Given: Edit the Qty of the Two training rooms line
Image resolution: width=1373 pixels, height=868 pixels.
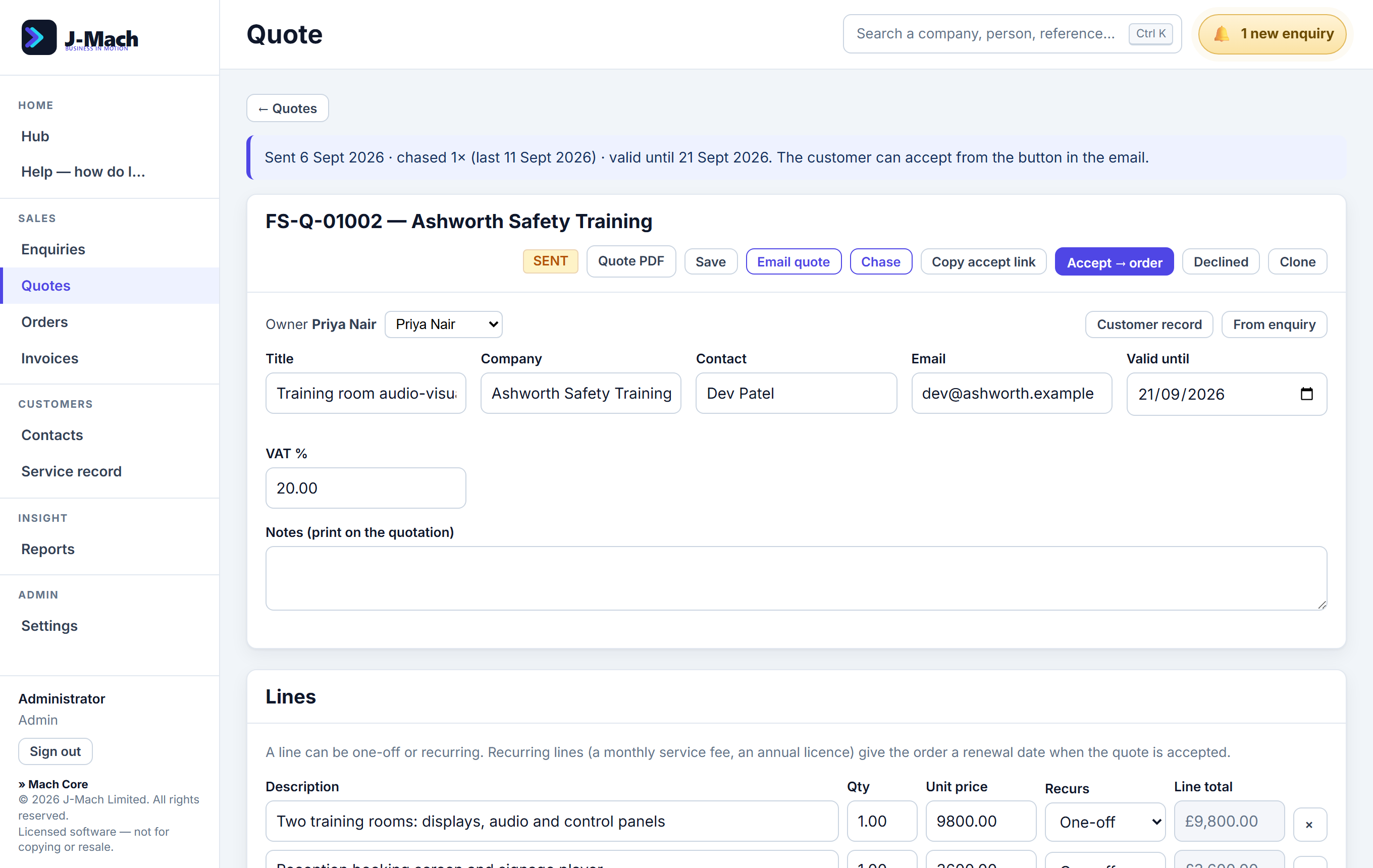Looking at the screenshot, I should [x=881, y=821].
